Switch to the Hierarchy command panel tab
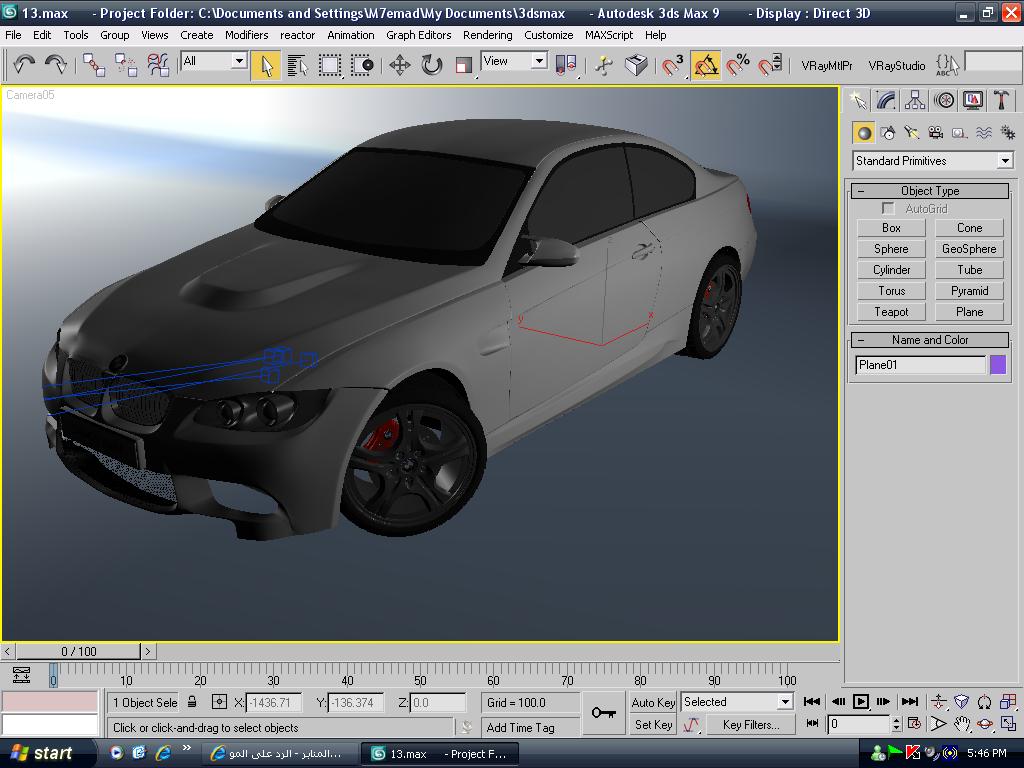The image size is (1024, 768). pos(915,100)
